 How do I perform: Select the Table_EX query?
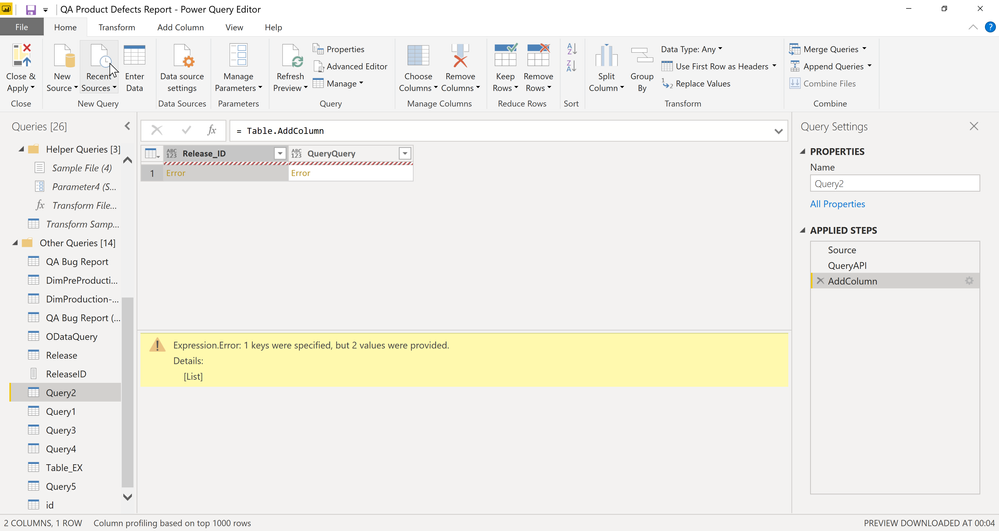tap(65, 467)
